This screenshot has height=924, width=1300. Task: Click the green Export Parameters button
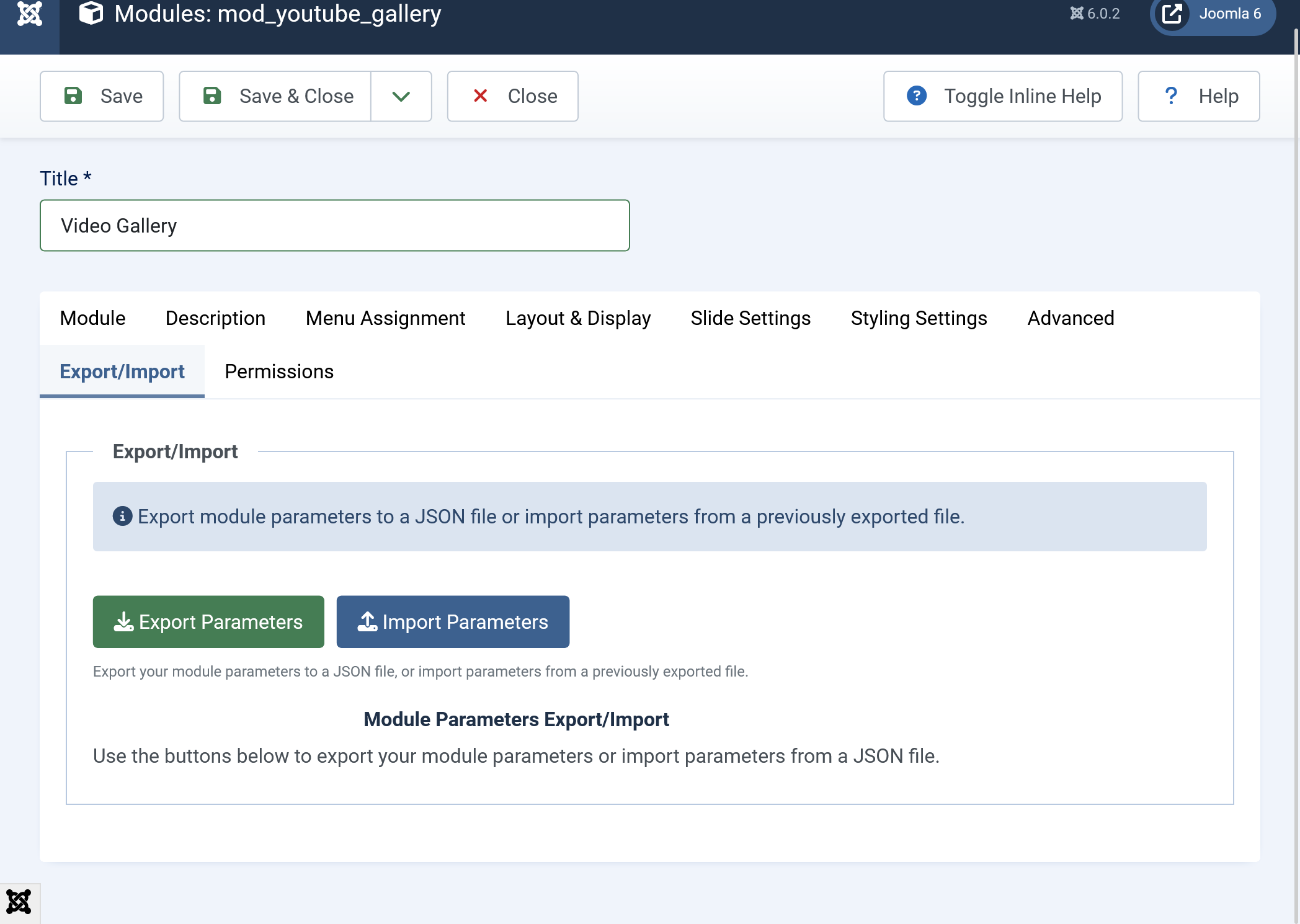pyautogui.click(x=208, y=622)
